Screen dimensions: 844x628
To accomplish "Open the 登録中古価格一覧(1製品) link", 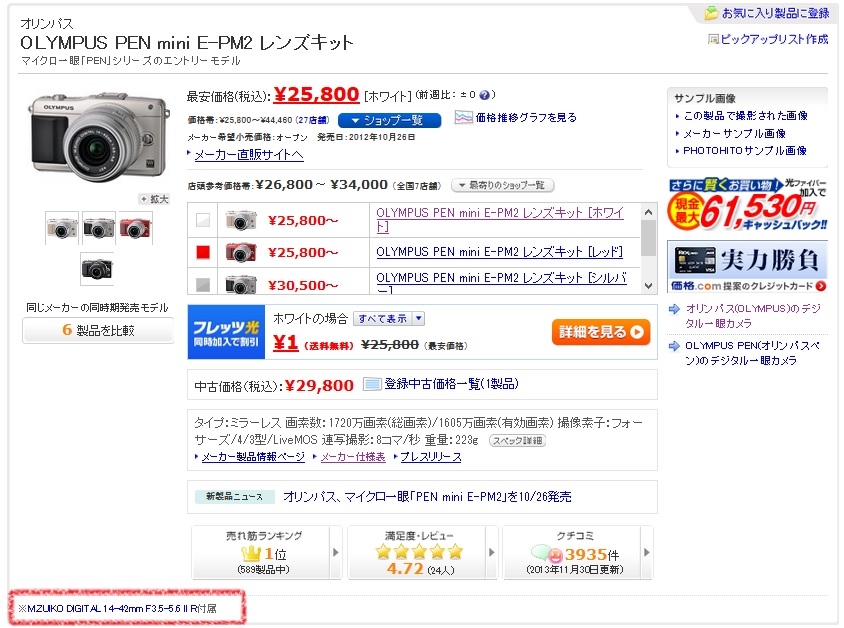I will (451, 384).
